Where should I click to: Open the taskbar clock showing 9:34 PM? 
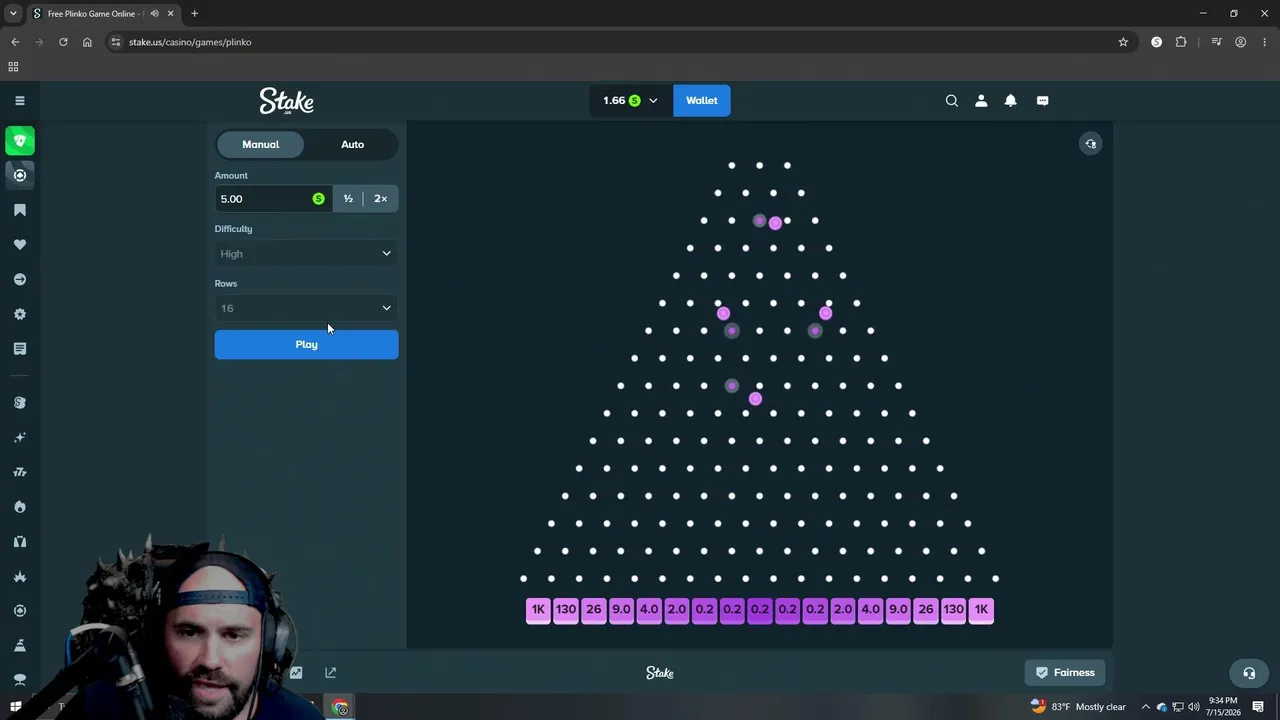coord(1223,707)
